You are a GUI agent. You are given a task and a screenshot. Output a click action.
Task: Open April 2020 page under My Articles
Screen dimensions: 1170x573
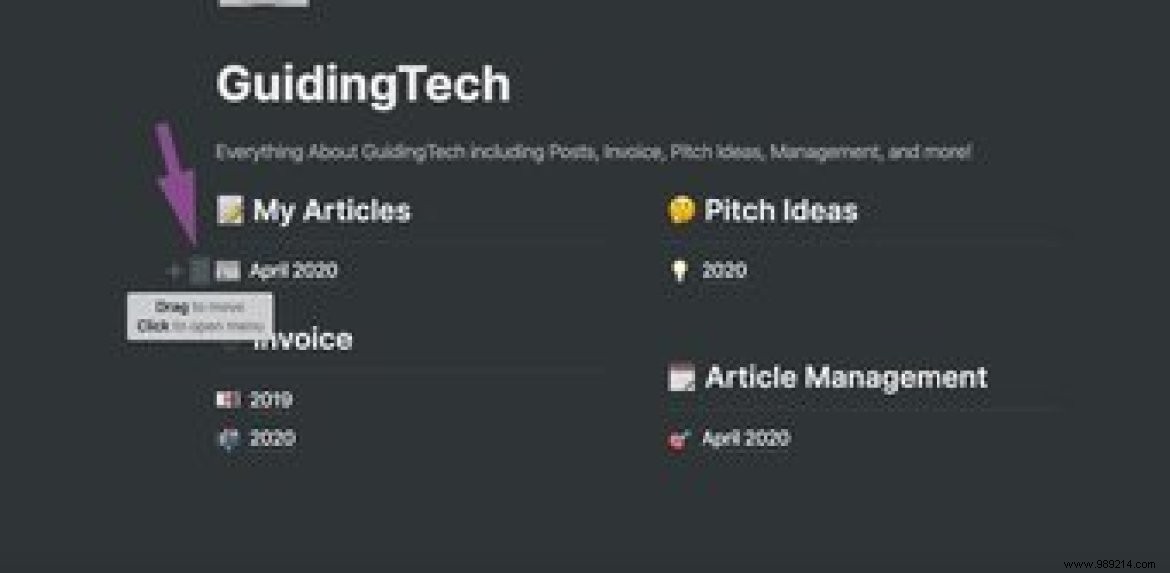point(293,270)
